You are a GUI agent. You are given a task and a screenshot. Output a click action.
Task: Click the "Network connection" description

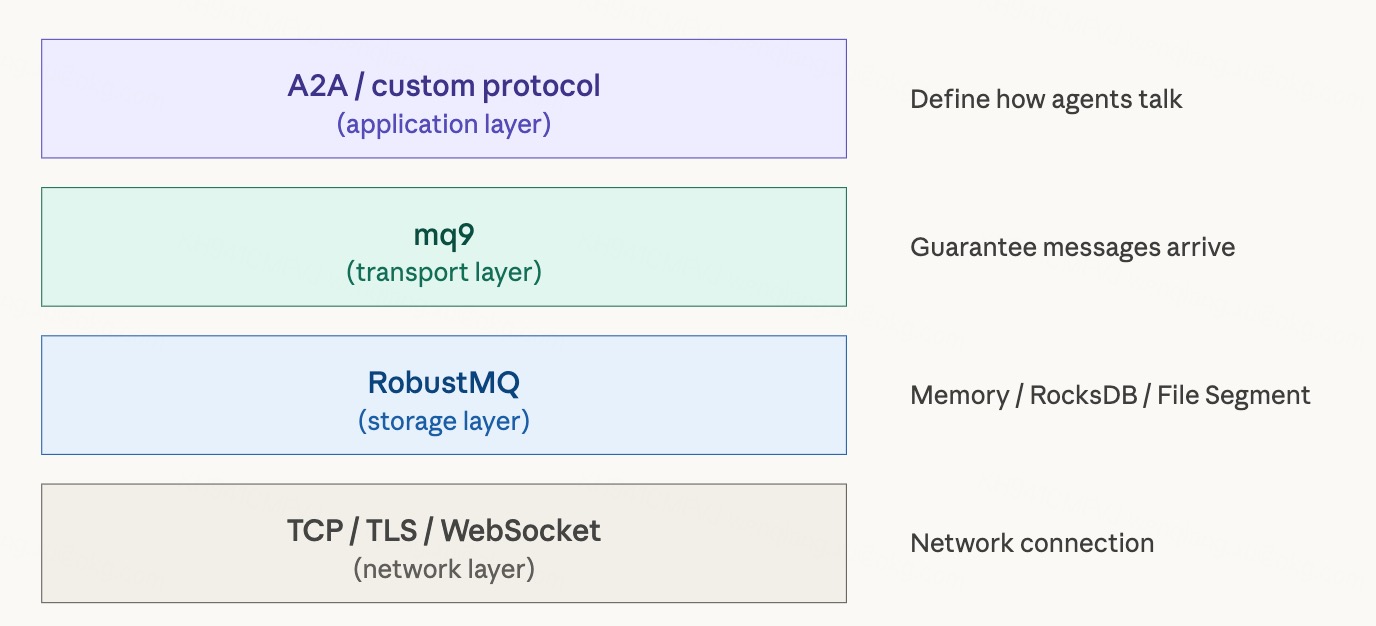1032,543
